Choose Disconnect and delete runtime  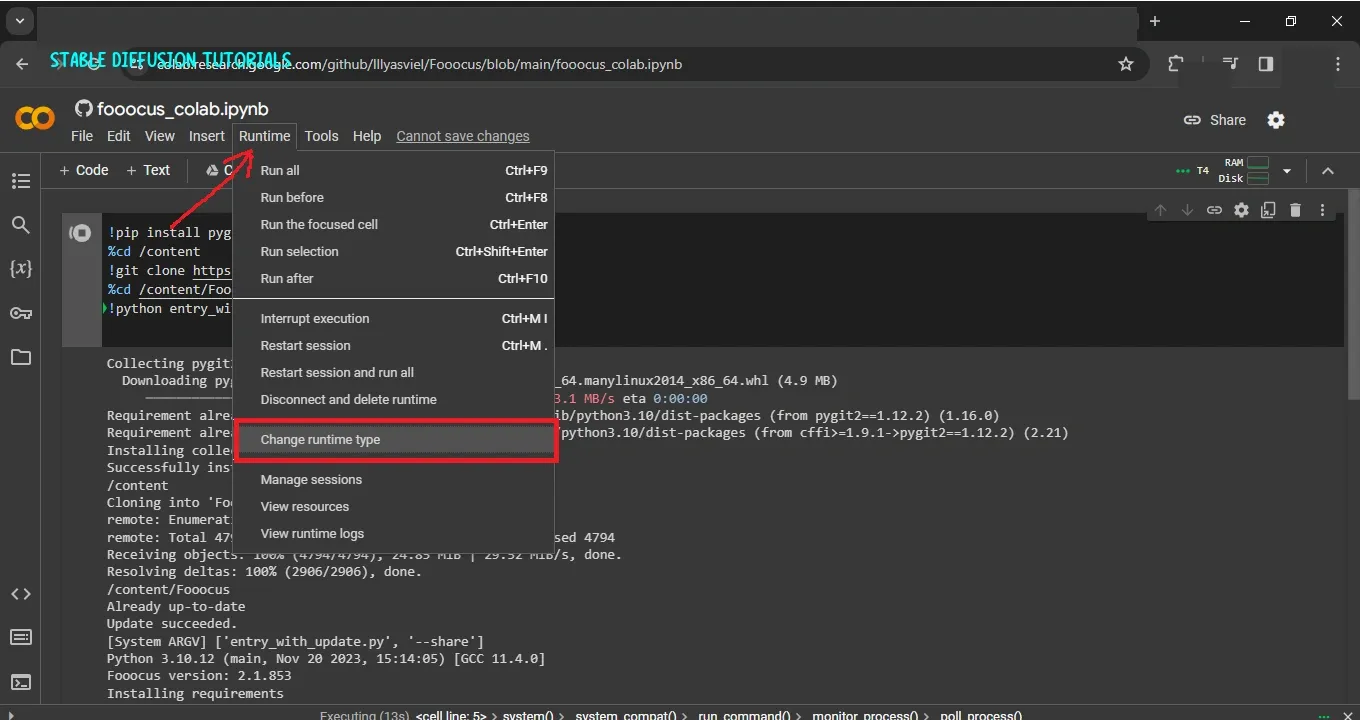coord(394,400)
